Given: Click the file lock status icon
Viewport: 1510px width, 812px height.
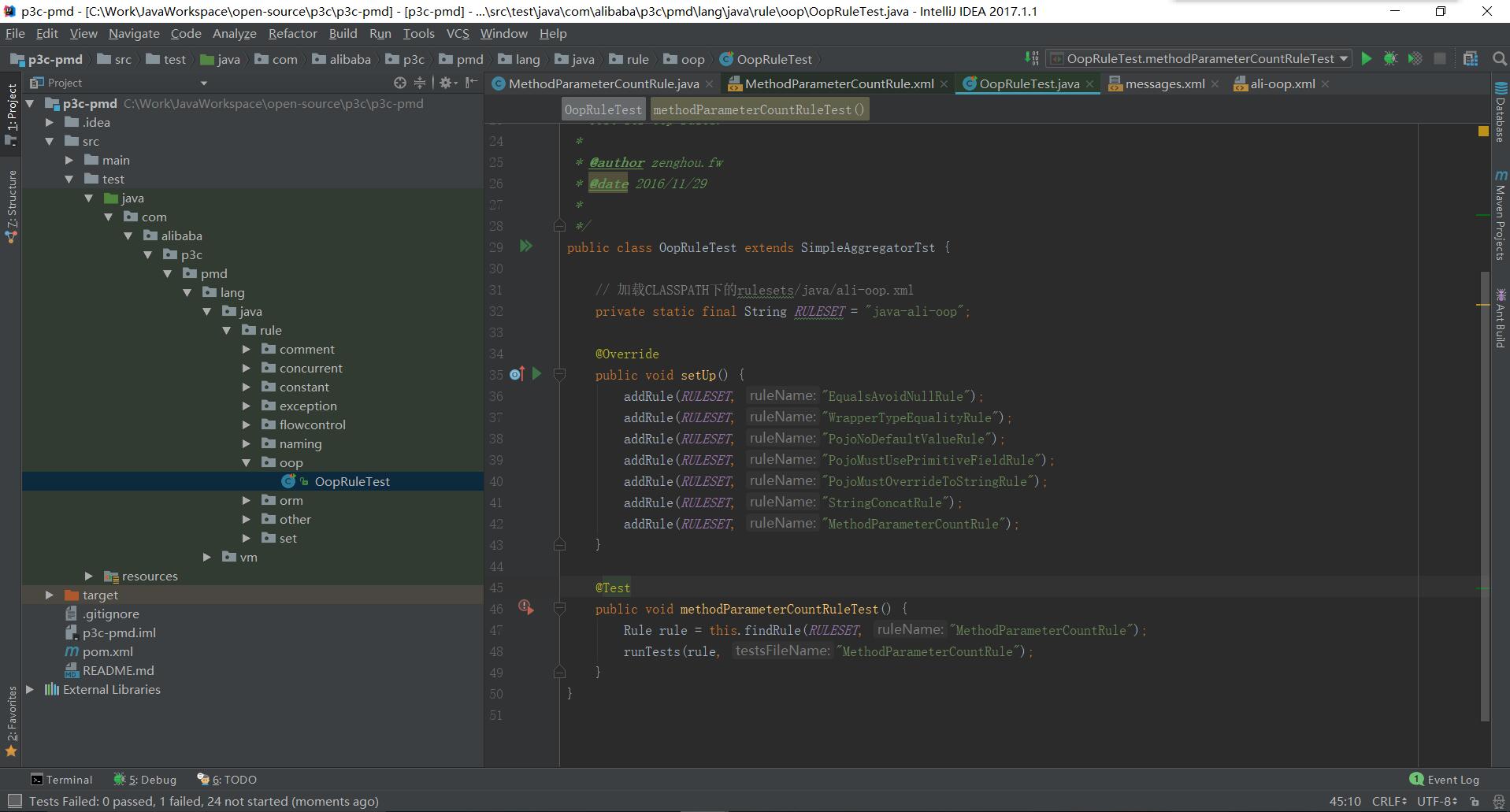Looking at the screenshot, I should [x=1475, y=801].
